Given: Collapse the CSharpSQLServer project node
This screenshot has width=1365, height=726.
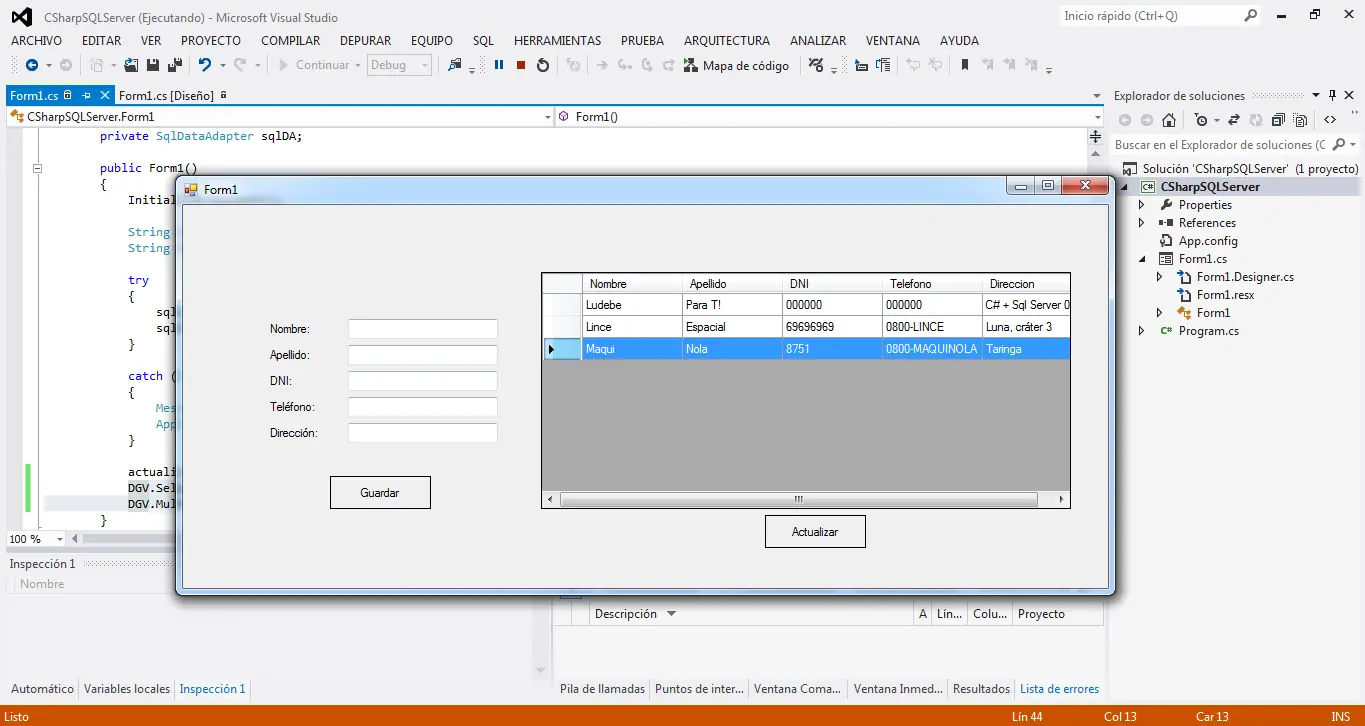Looking at the screenshot, I should [1124, 187].
